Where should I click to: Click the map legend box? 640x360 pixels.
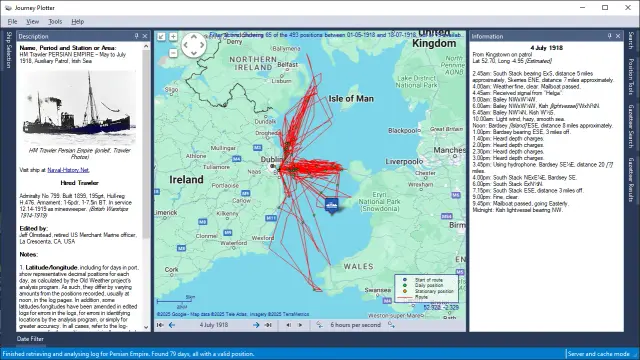[426, 288]
